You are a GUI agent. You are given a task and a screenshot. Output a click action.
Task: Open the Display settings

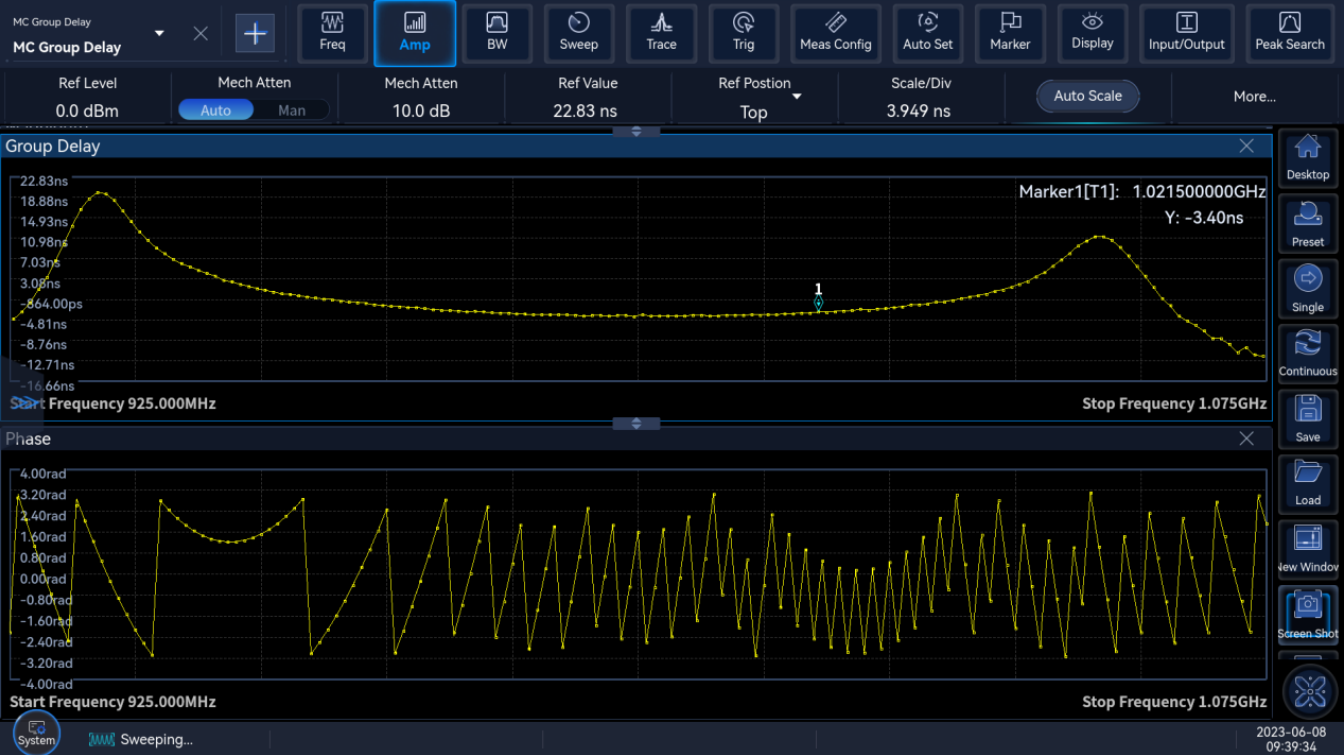pos(1092,33)
